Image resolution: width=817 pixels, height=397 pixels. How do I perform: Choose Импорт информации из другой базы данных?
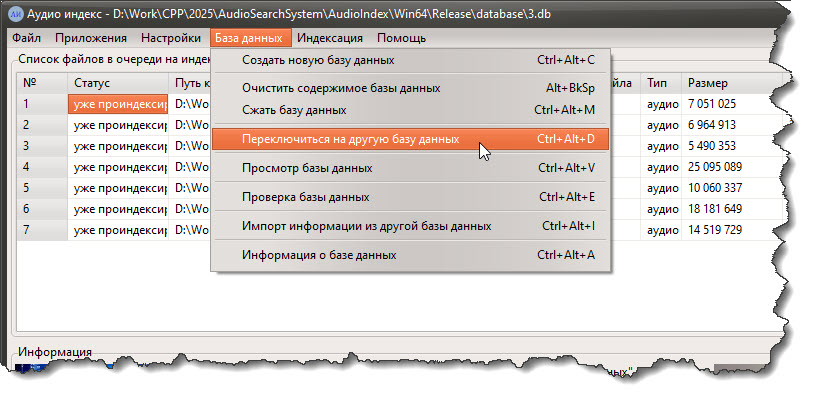coord(411,226)
